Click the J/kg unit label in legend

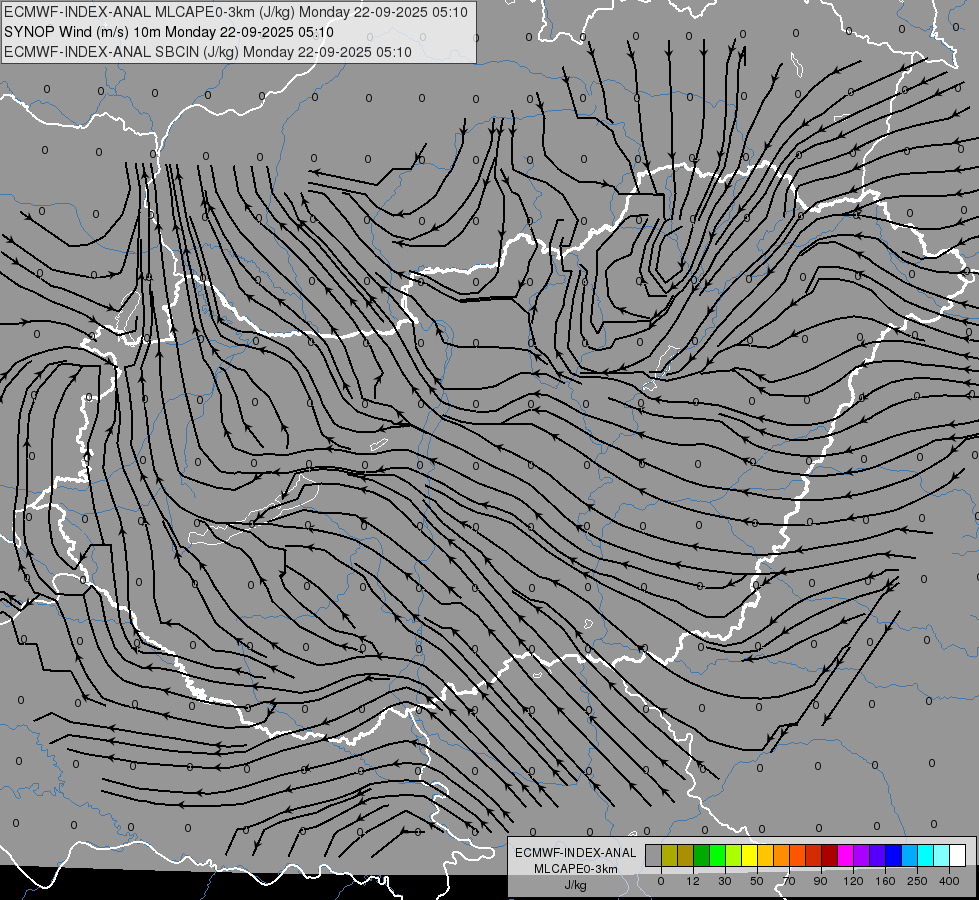click(x=576, y=885)
